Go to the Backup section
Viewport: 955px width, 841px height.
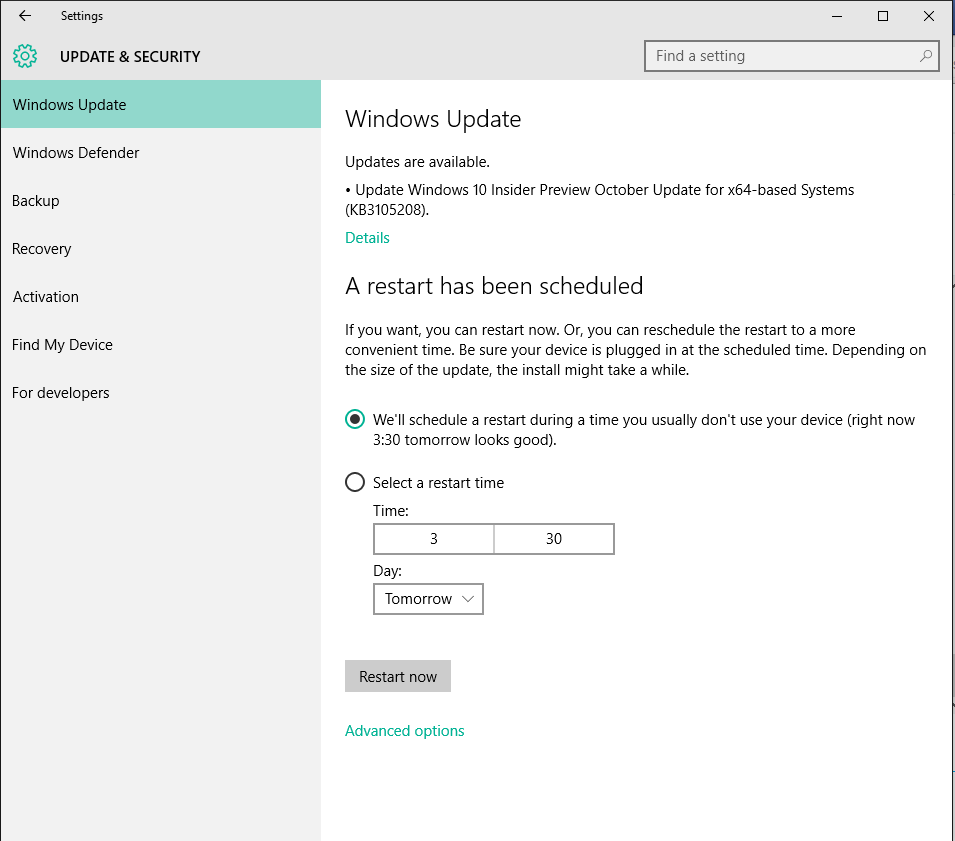[x=161, y=200]
